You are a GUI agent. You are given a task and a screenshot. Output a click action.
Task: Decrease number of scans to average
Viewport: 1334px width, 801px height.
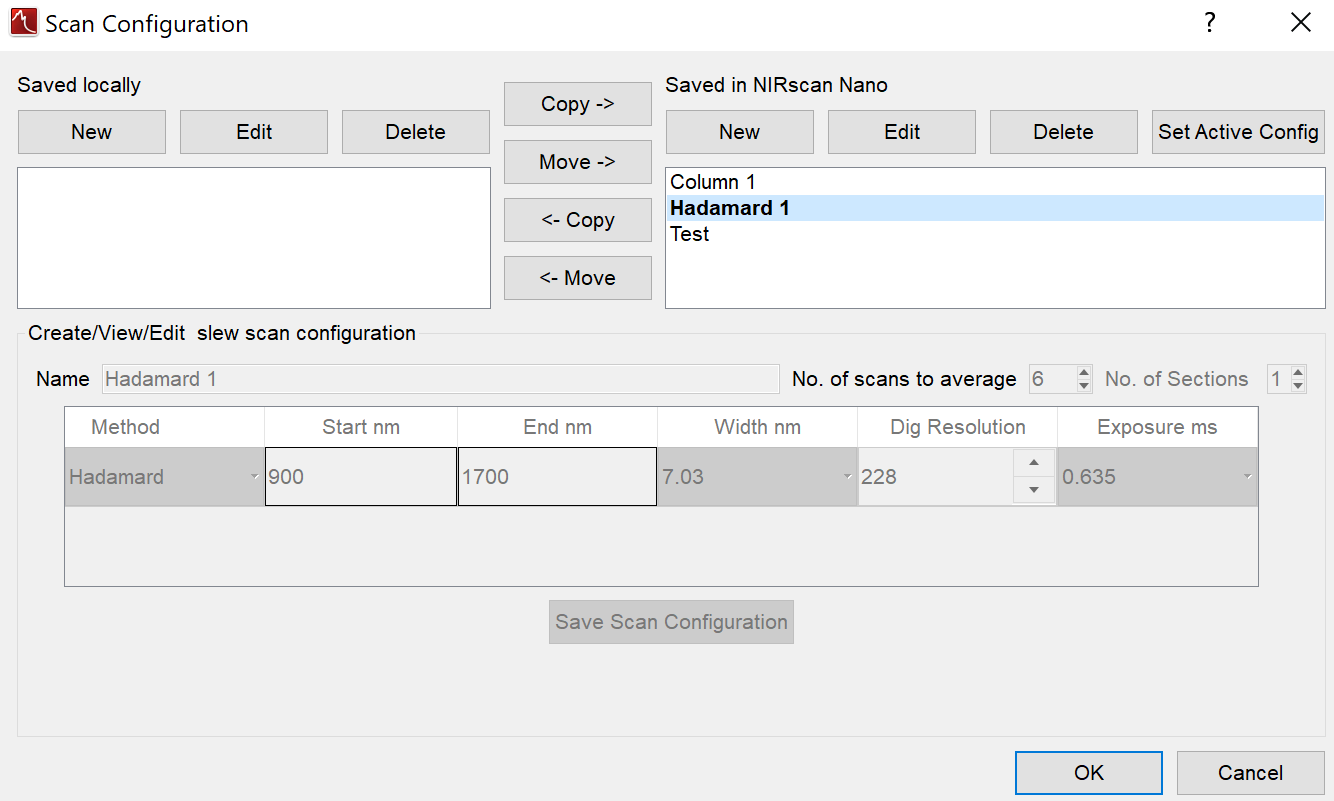(1085, 386)
